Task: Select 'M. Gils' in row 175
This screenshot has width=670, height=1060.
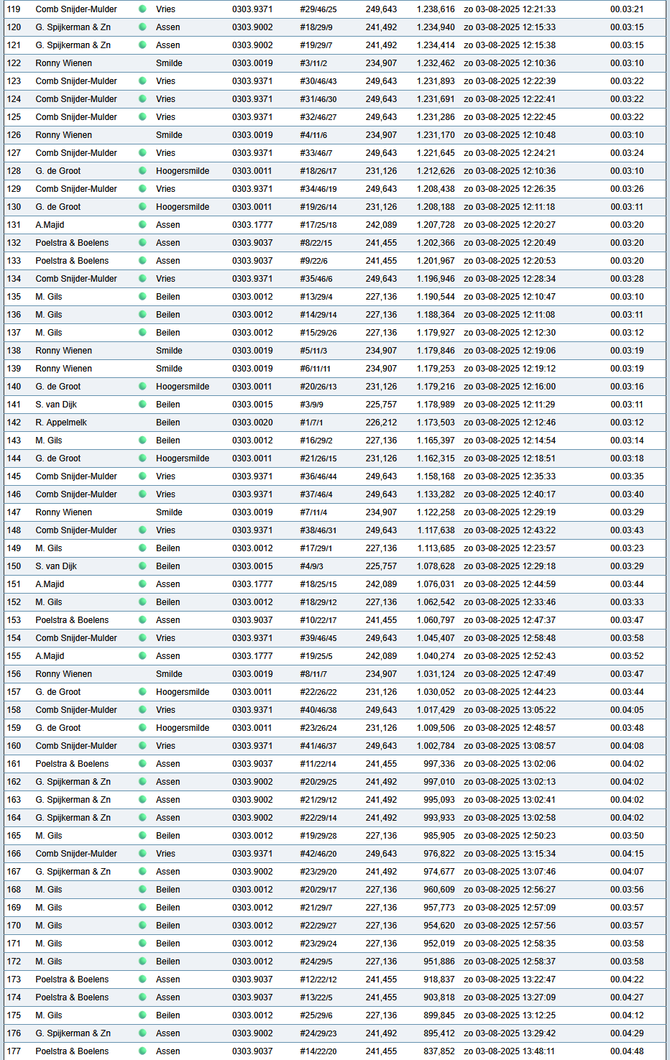Action: pyautogui.click(x=49, y=1015)
